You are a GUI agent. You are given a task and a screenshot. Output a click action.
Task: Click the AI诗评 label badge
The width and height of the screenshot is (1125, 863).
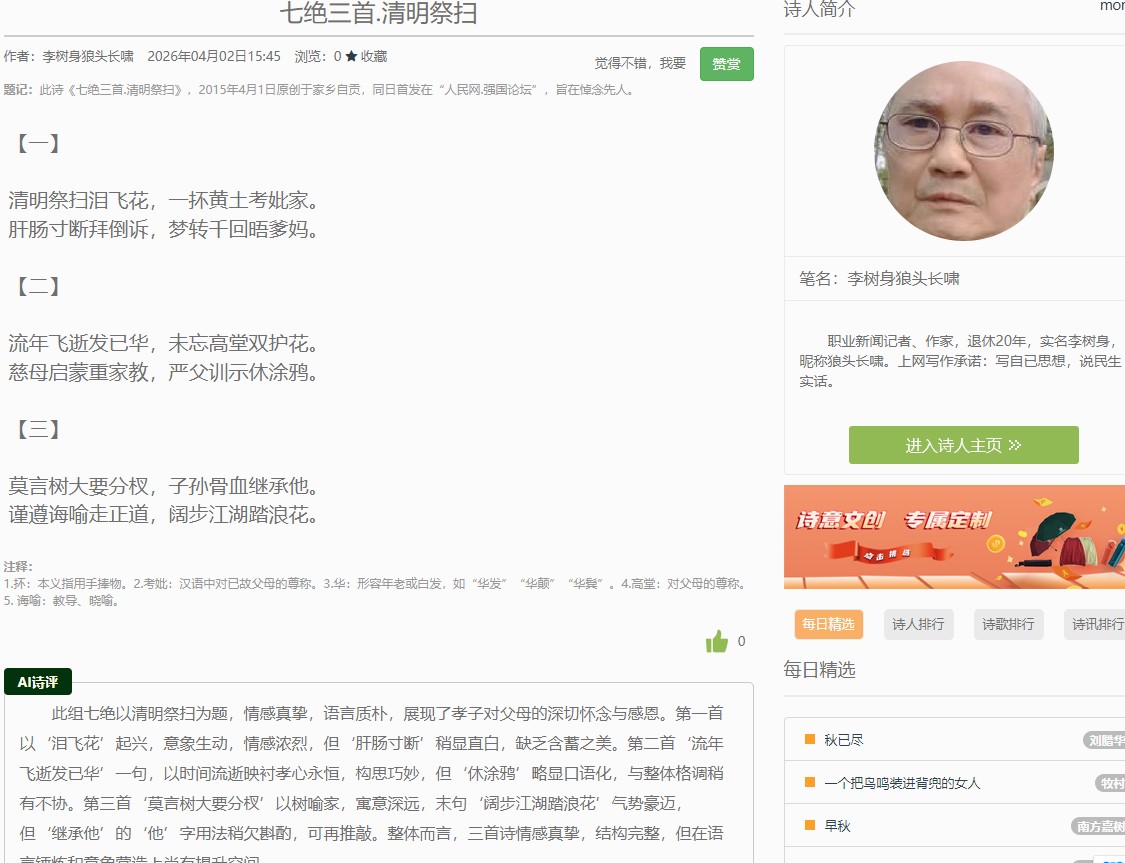click(x=38, y=682)
